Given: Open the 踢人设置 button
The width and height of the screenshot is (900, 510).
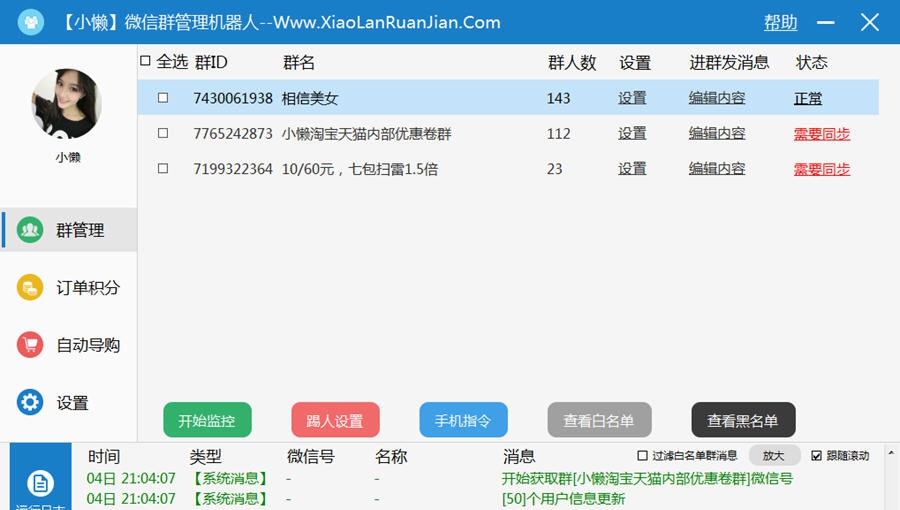Looking at the screenshot, I should [335, 420].
